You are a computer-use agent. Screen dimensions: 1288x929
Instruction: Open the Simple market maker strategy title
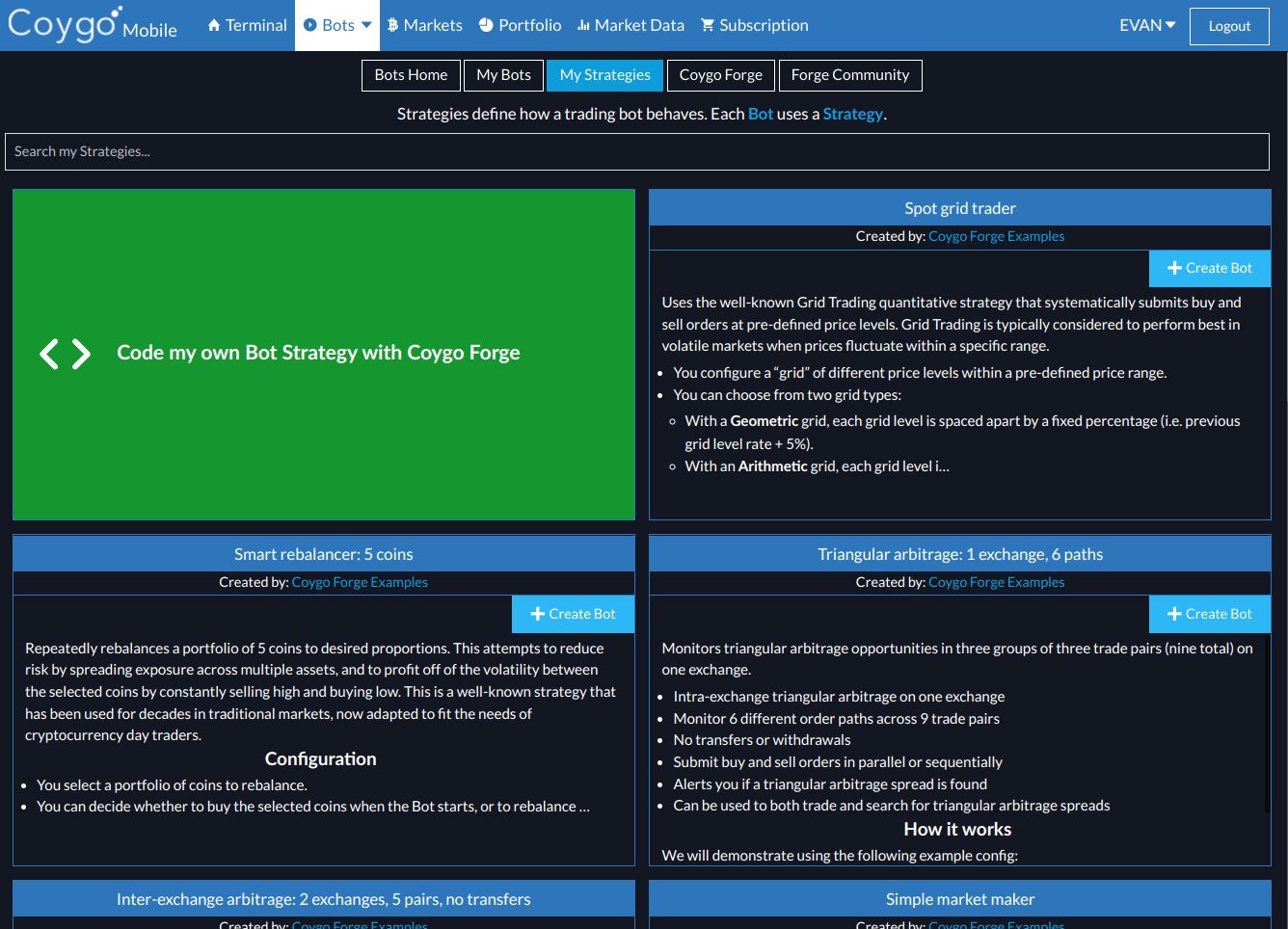[960, 899]
